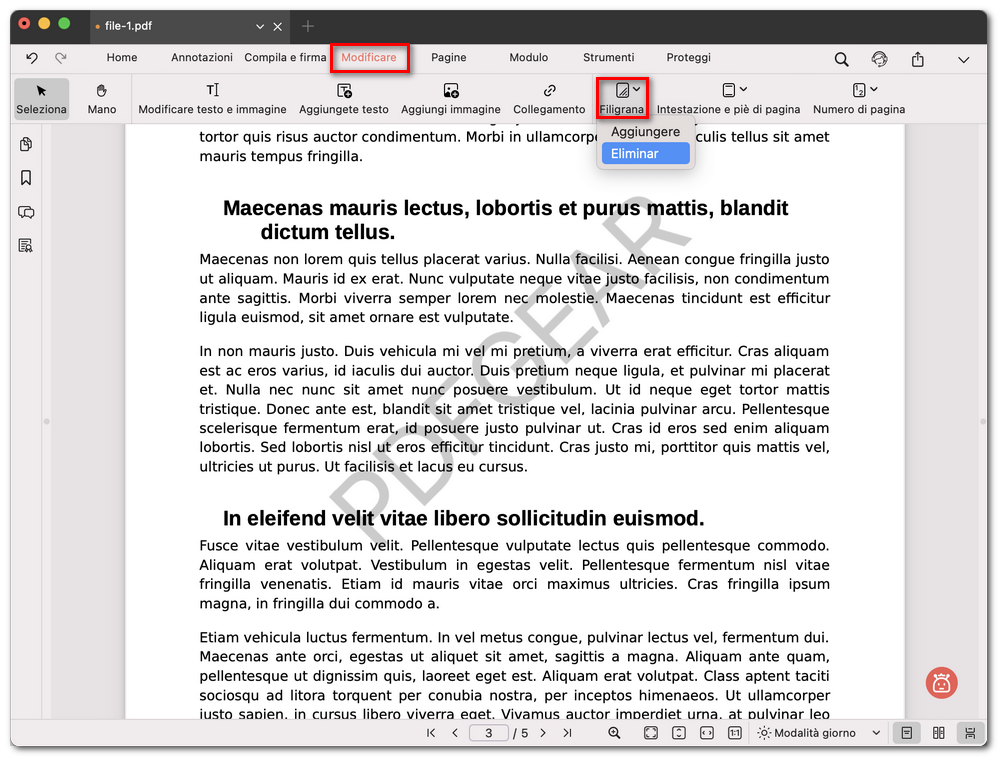Select the Mano (hand) tool
Screen dimensions: 998x757
point(101,98)
